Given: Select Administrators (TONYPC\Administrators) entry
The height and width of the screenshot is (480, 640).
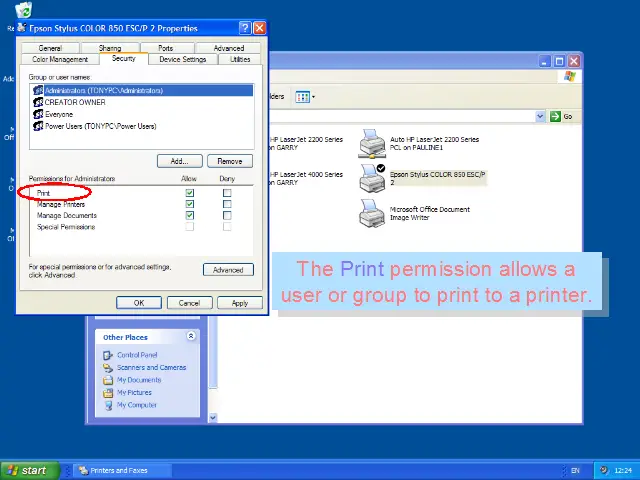Looking at the screenshot, I should tap(142, 90).
